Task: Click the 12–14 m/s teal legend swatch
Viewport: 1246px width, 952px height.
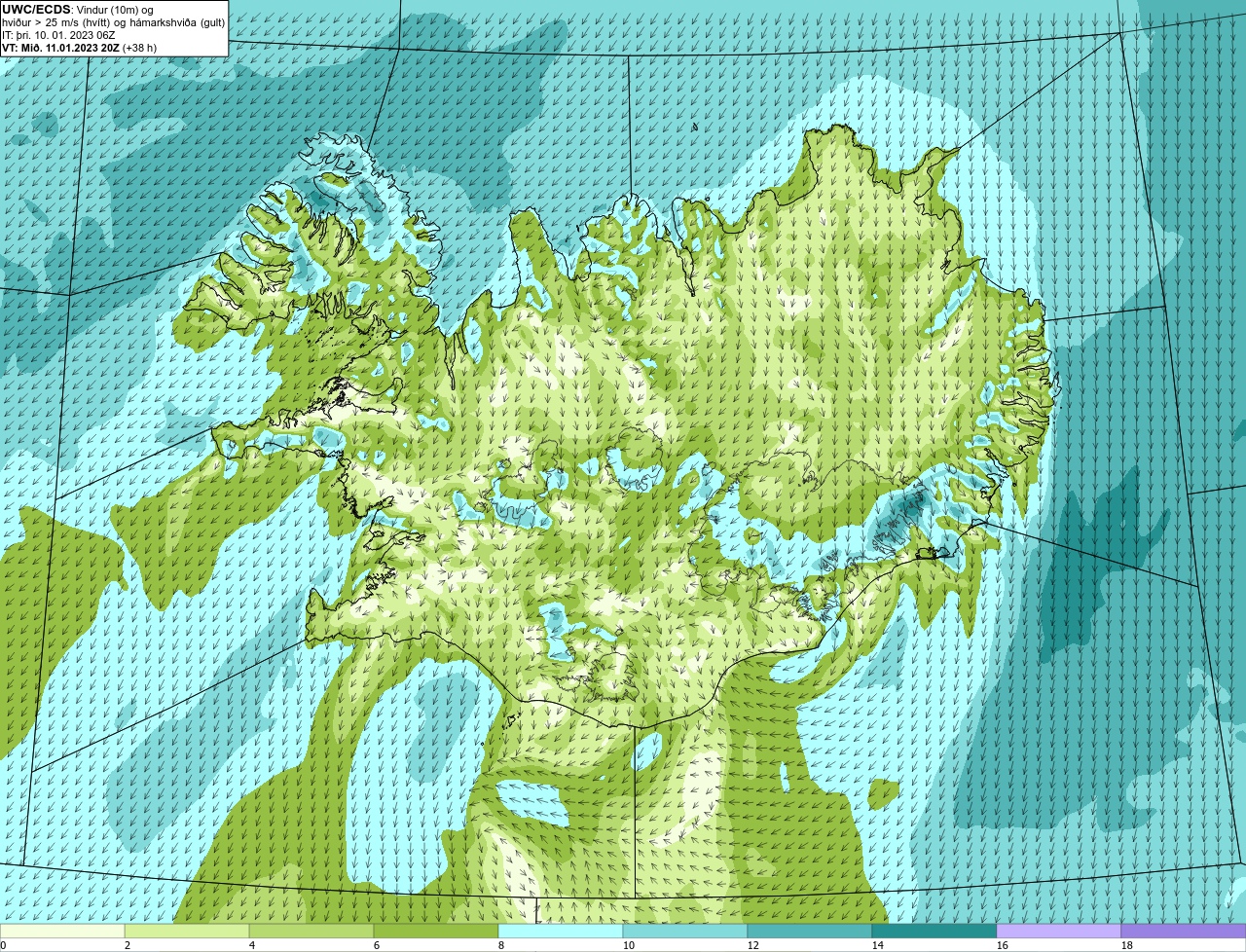Action: (810, 931)
